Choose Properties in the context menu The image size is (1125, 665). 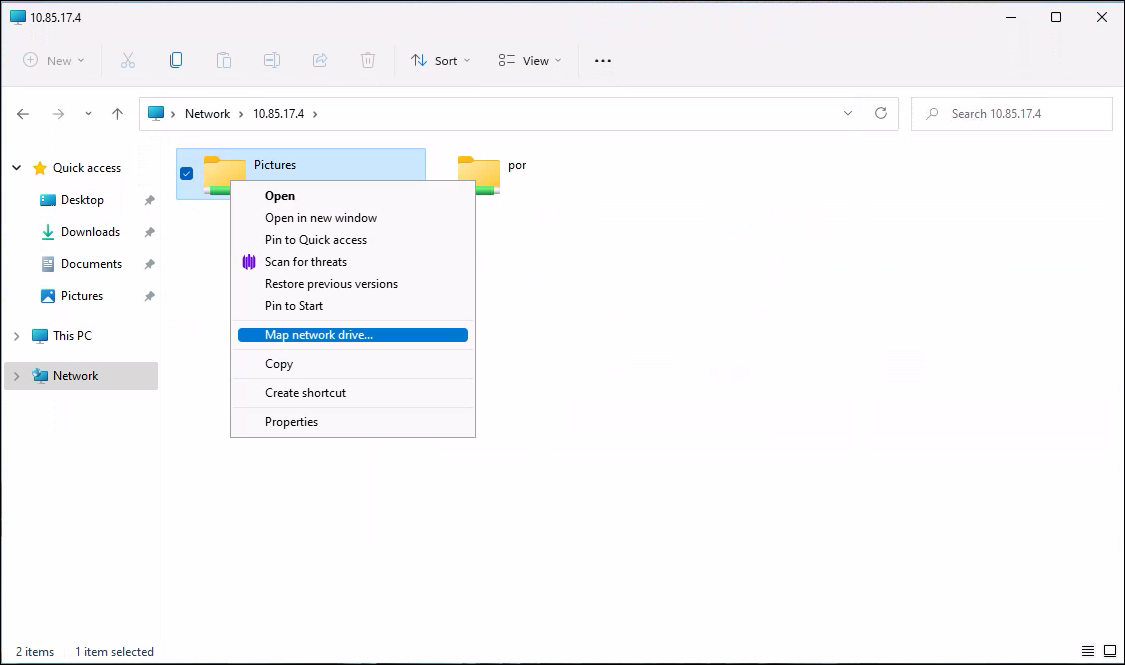tap(291, 422)
